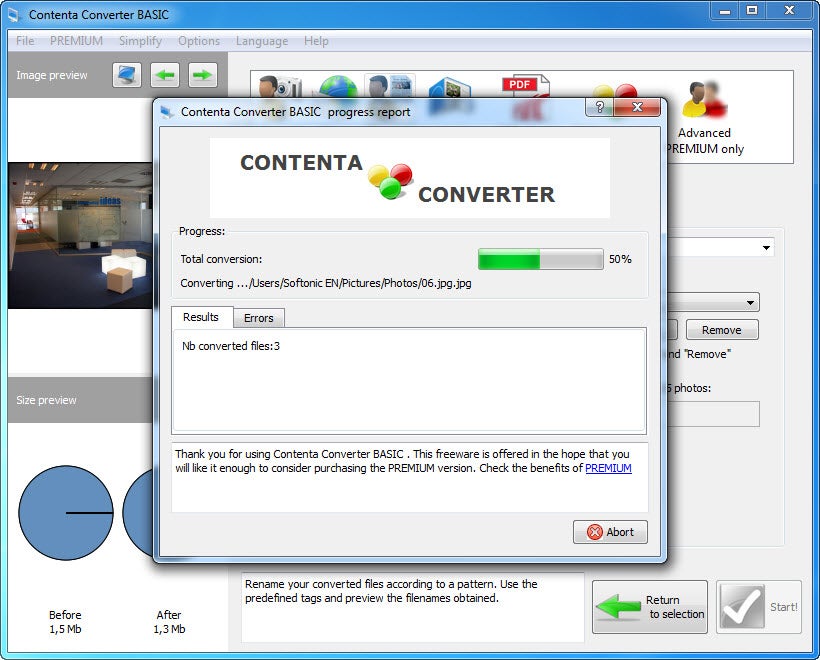The height and width of the screenshot is (660, 820).
Task: Click 'Nb converted files:3' text
Action: tap(231, 346)
